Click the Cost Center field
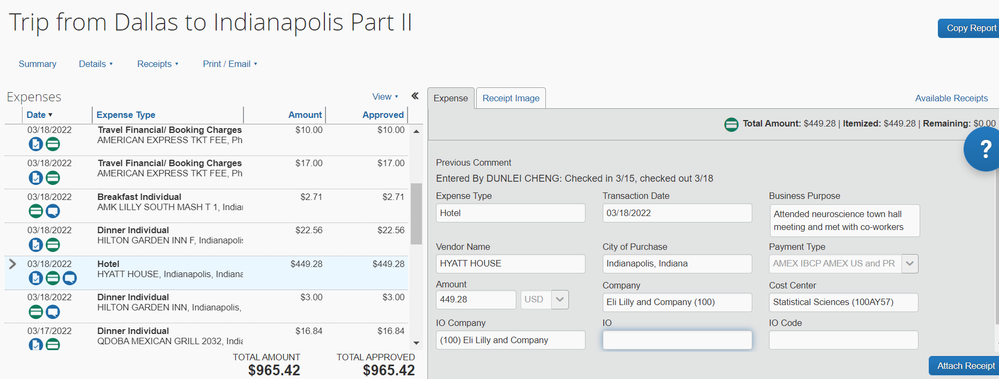999x379 pixels. (844, 302)
